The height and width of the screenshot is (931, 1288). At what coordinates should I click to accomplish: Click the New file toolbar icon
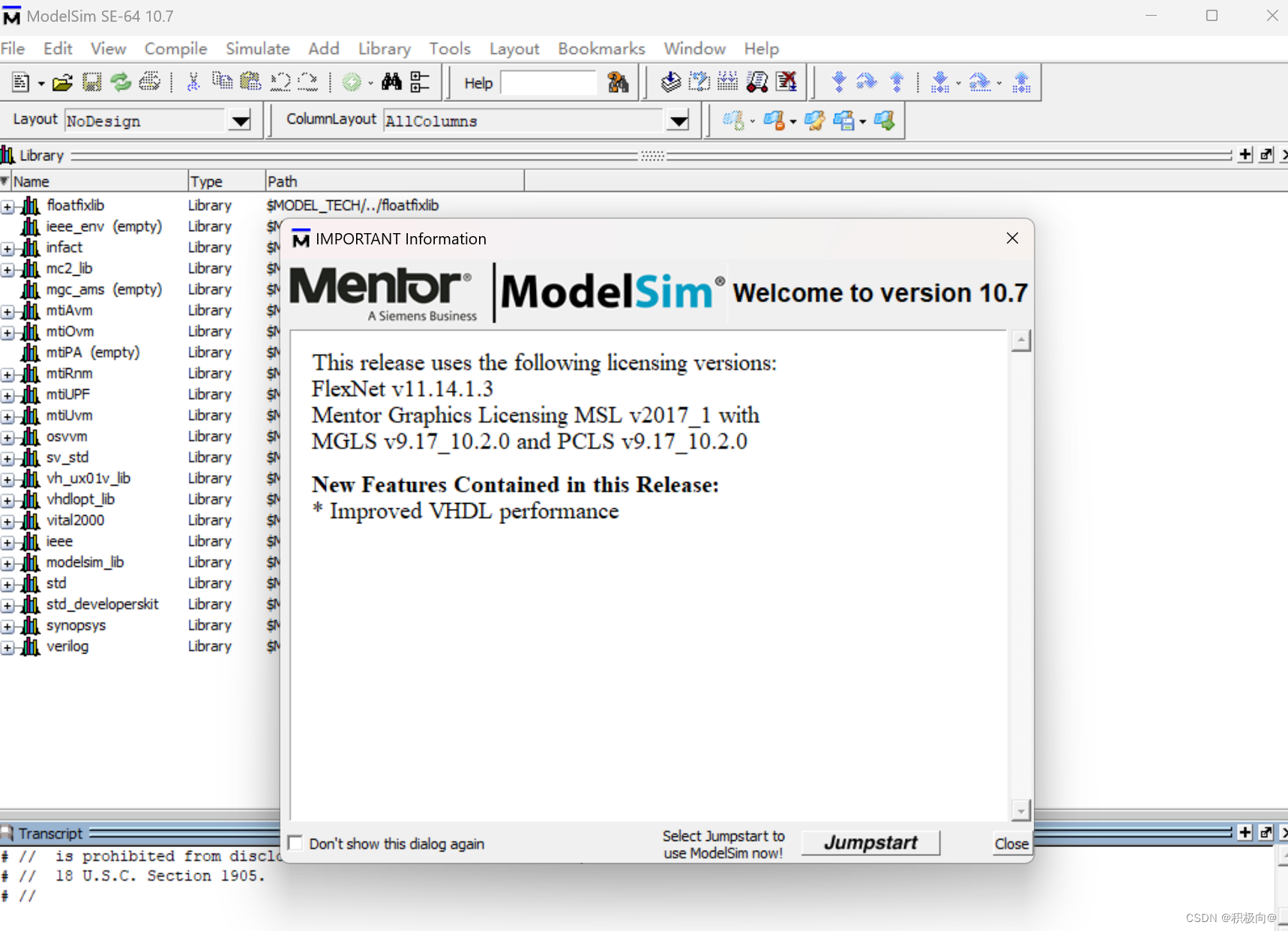pos(21,82)
